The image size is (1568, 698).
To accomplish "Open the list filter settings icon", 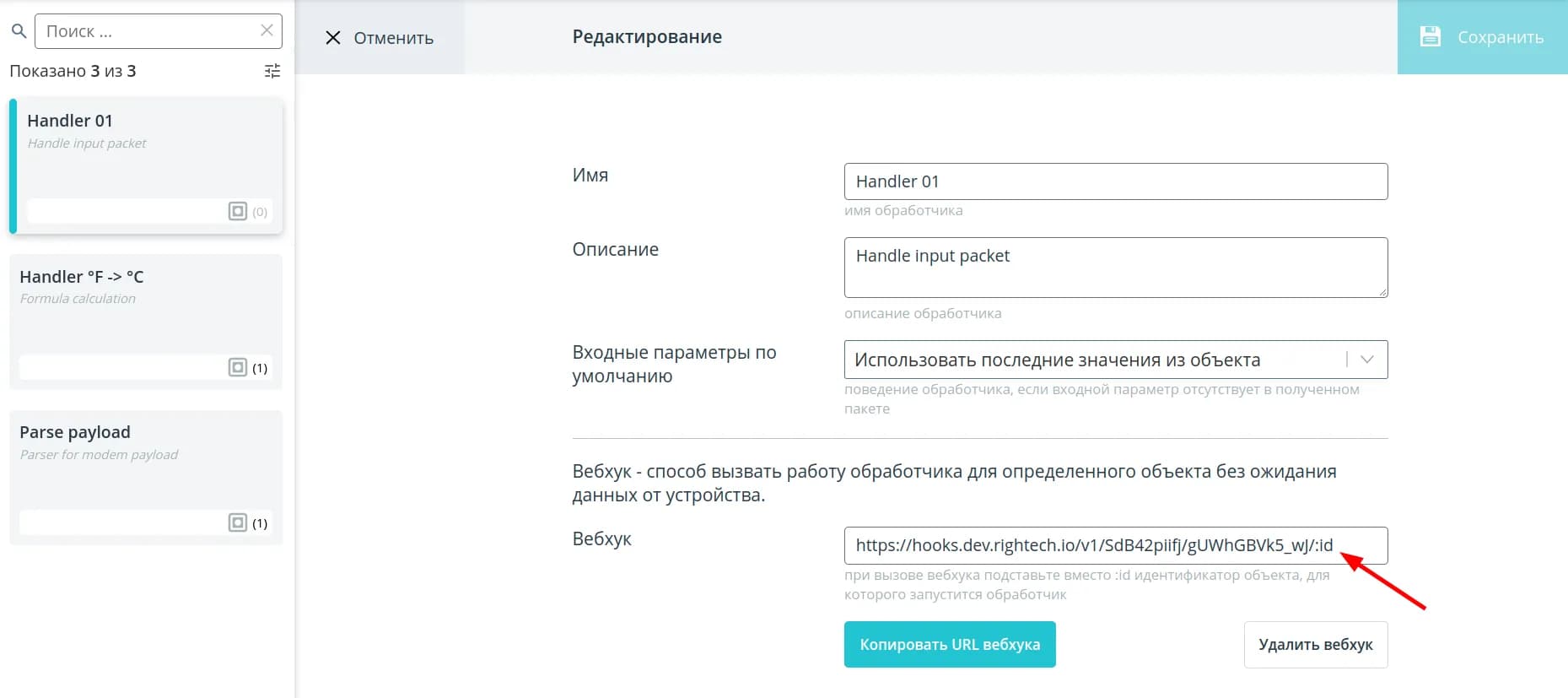I will coord(272,71).
